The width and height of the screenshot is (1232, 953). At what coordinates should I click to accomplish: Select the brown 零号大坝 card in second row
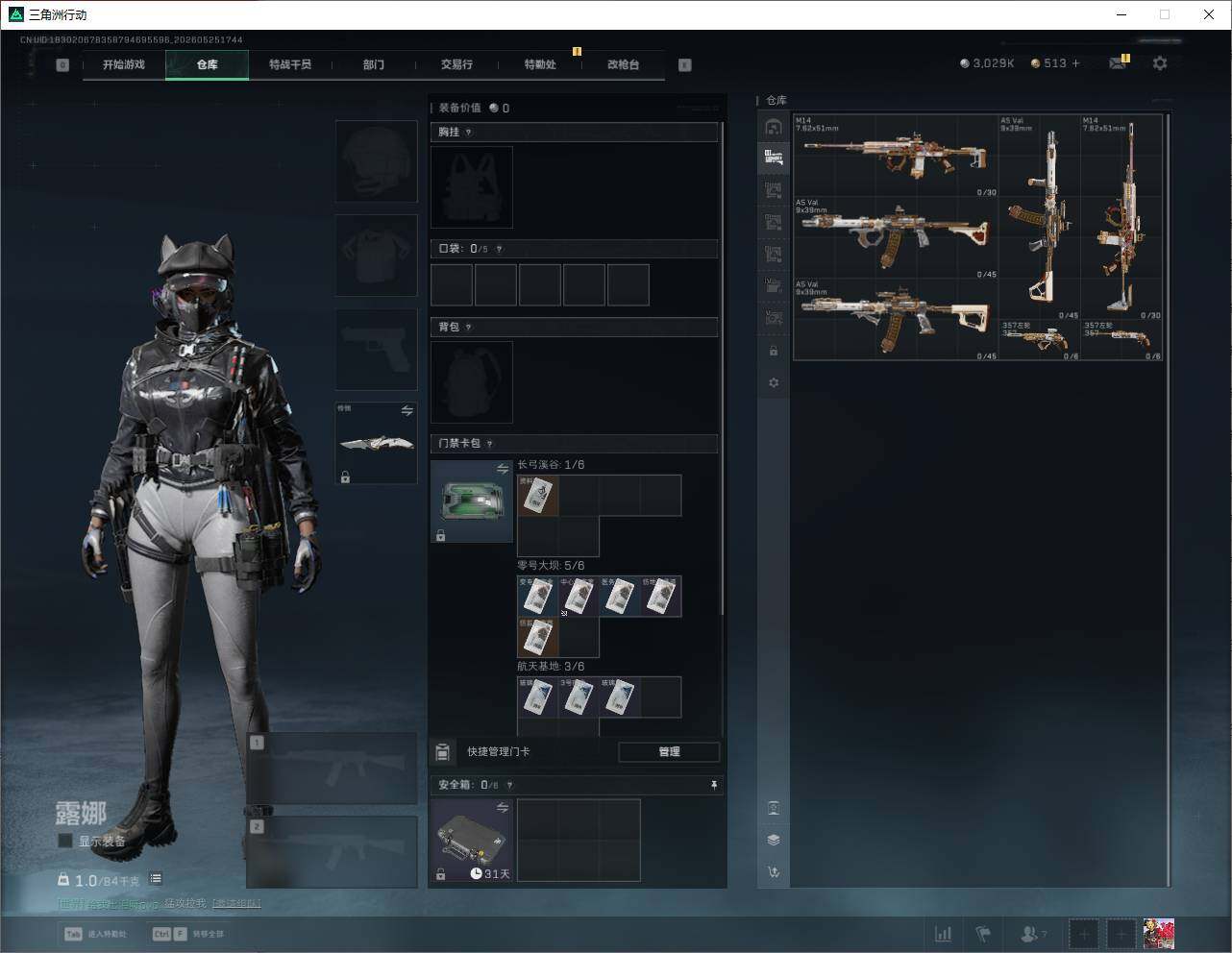click(538, 637)
